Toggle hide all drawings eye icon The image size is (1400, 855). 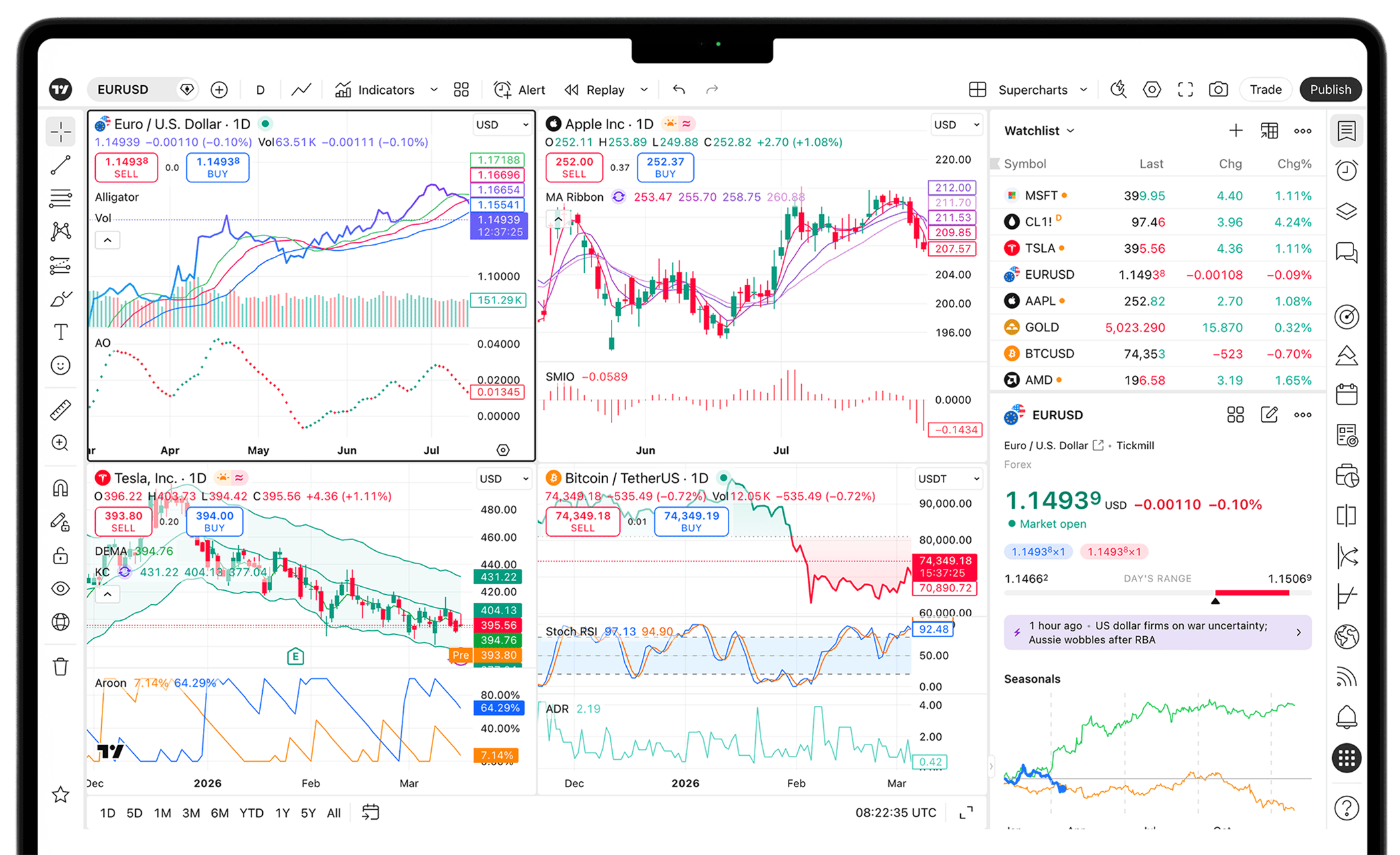click(x=61, y=589)
